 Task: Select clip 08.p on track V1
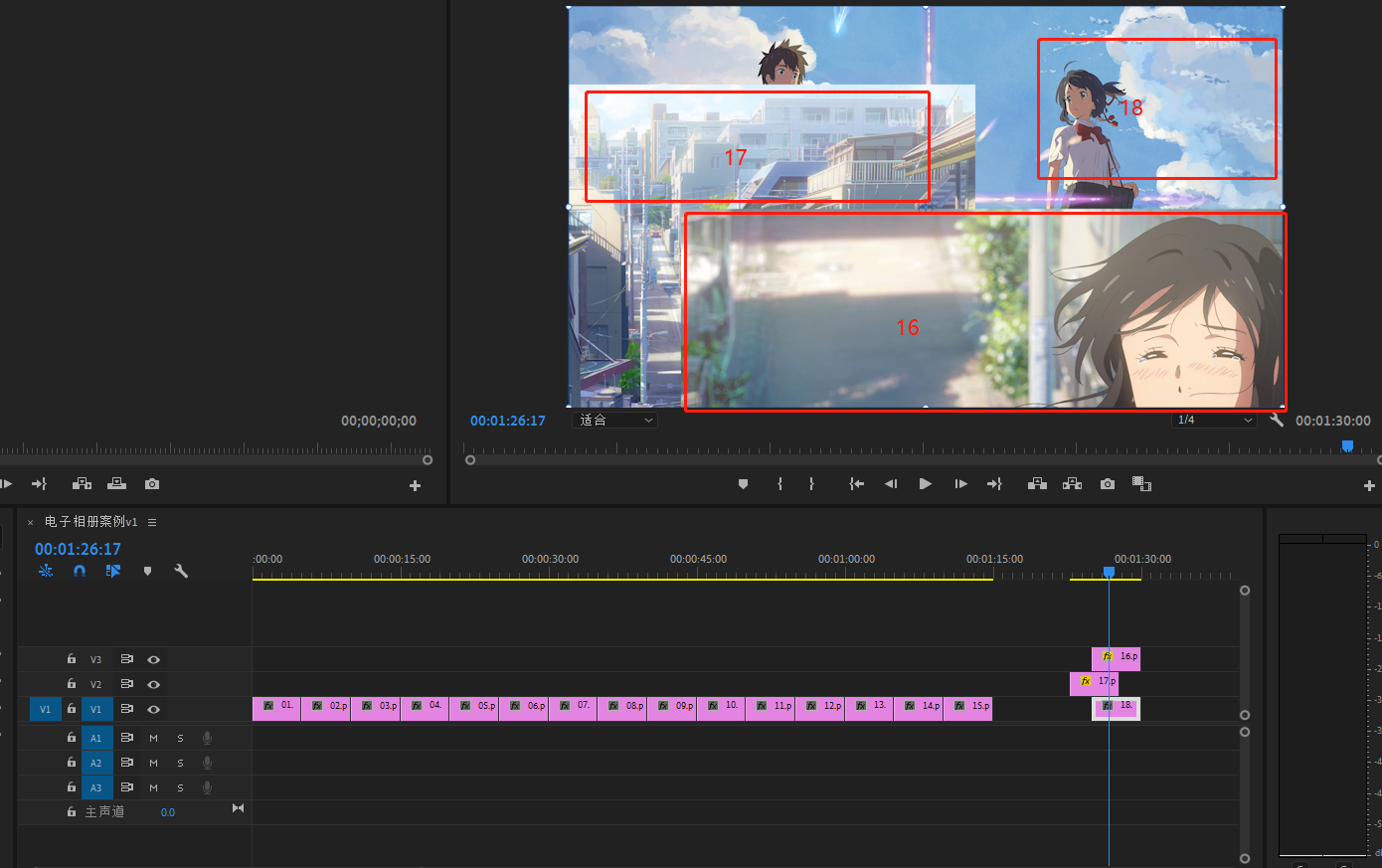pos(621,708)
